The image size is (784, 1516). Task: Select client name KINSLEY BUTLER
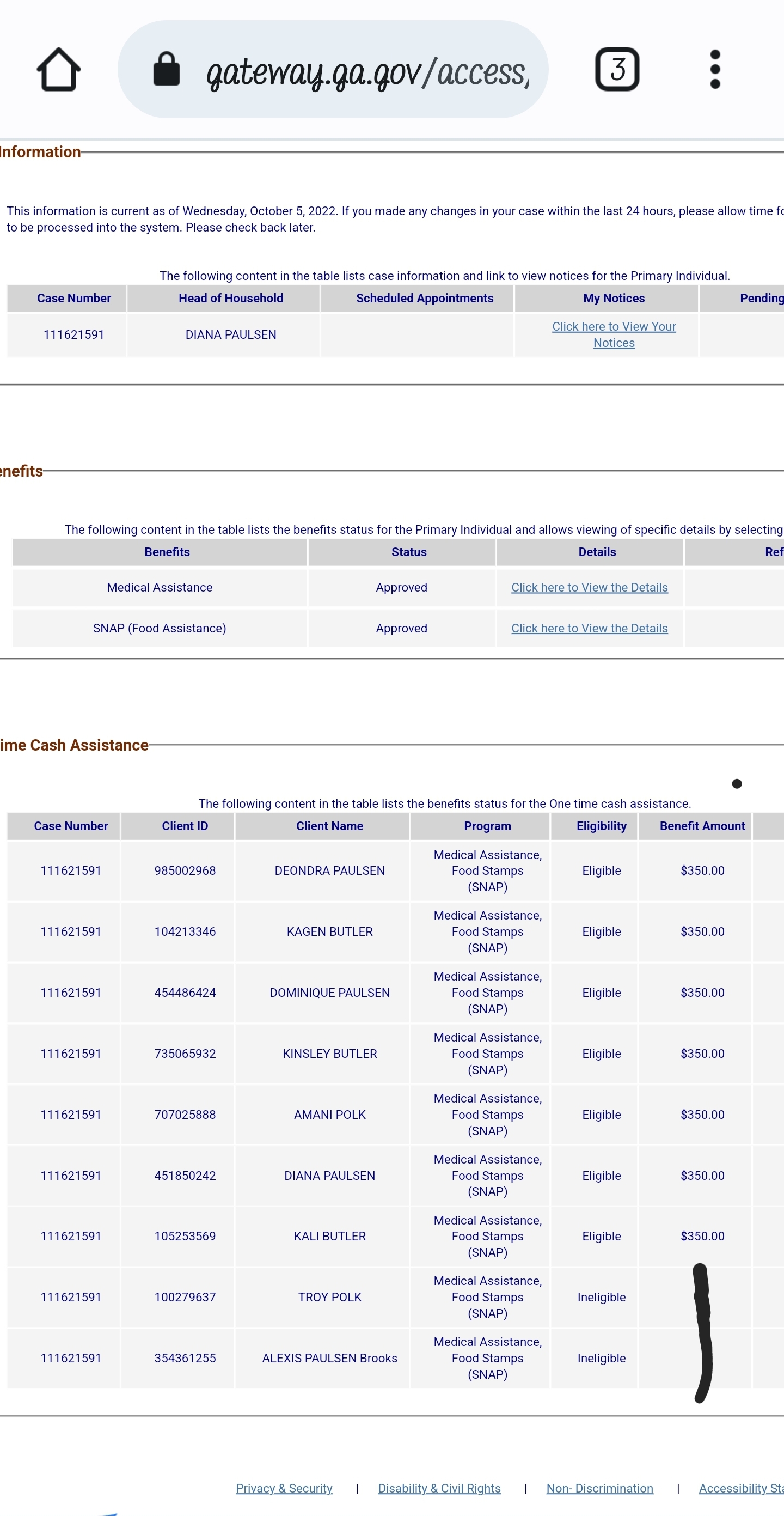(x=329, y=1054)
